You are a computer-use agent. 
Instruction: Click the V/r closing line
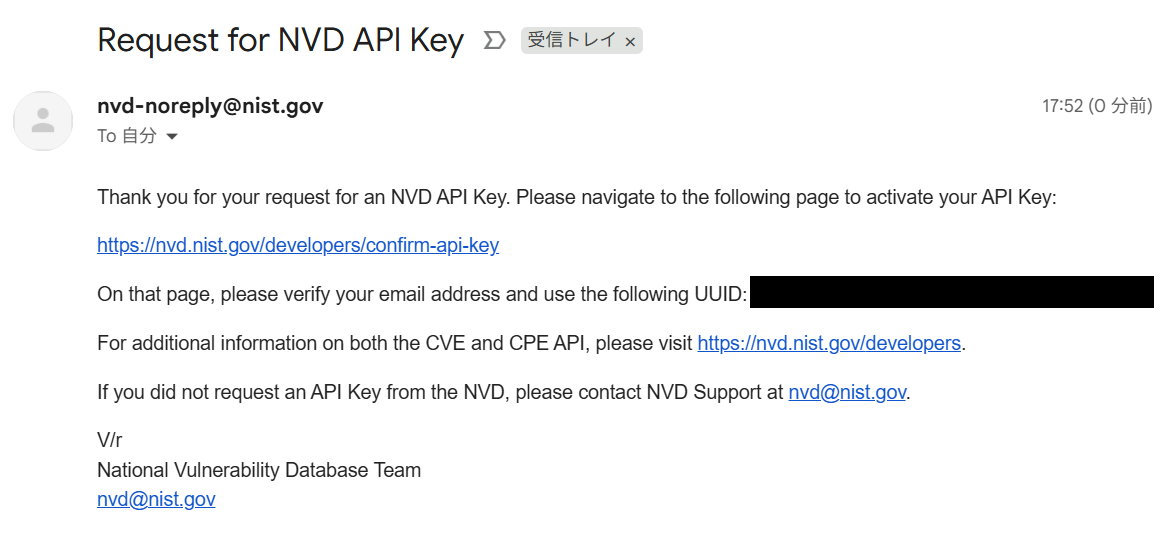tap(109, 440)
